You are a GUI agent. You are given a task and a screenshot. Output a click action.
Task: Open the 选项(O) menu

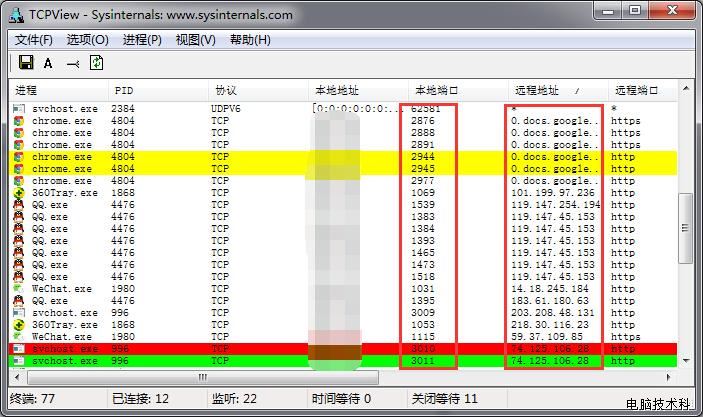87,40
